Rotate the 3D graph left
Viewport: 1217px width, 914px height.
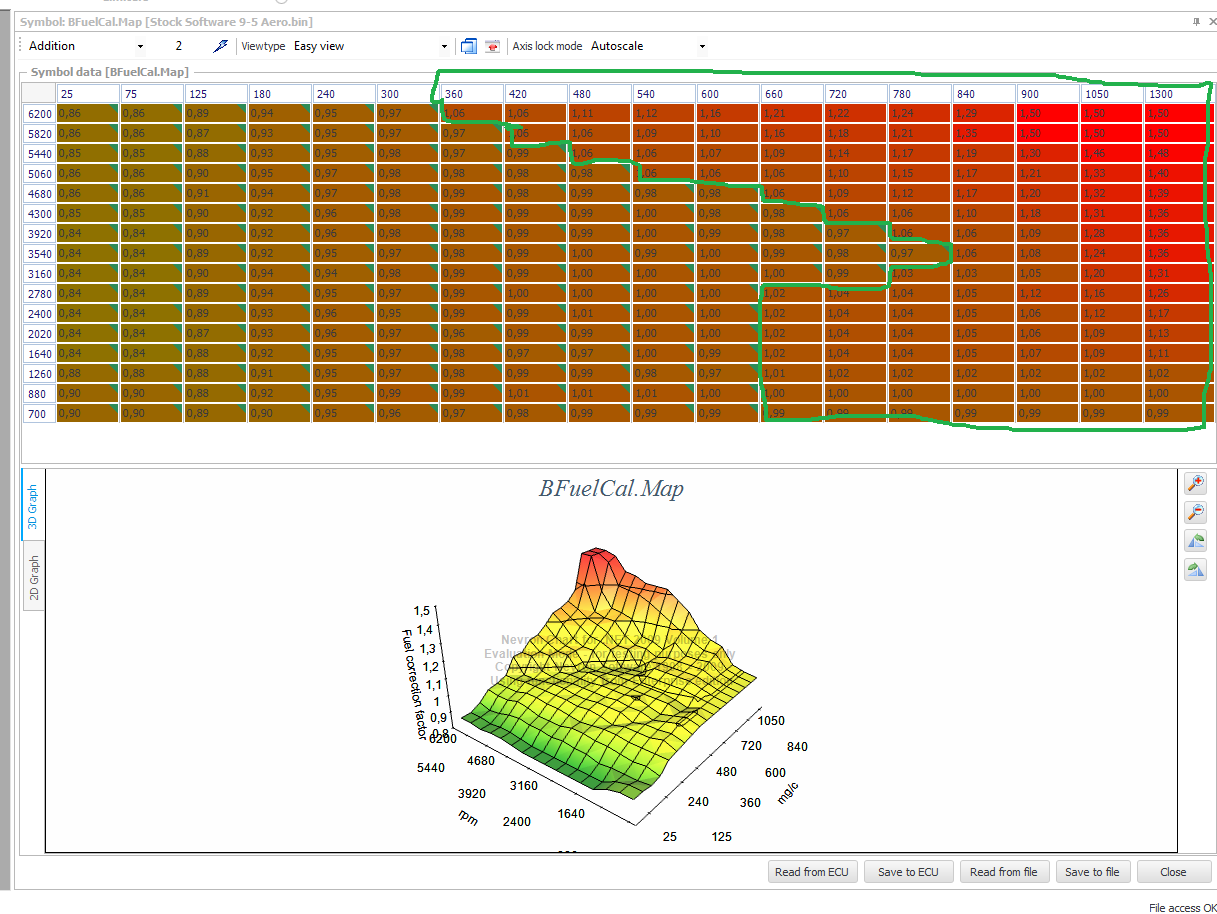point(1195,542)
